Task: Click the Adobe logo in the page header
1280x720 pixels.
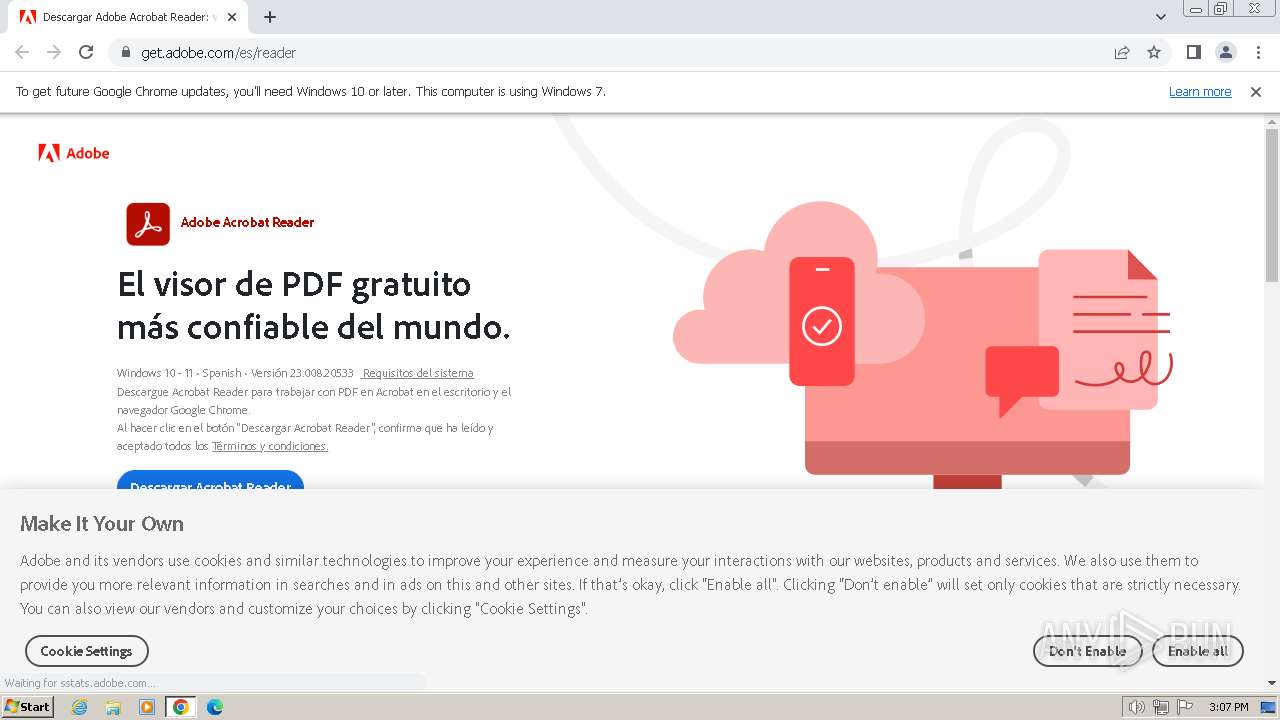Action: pos(73,153)
